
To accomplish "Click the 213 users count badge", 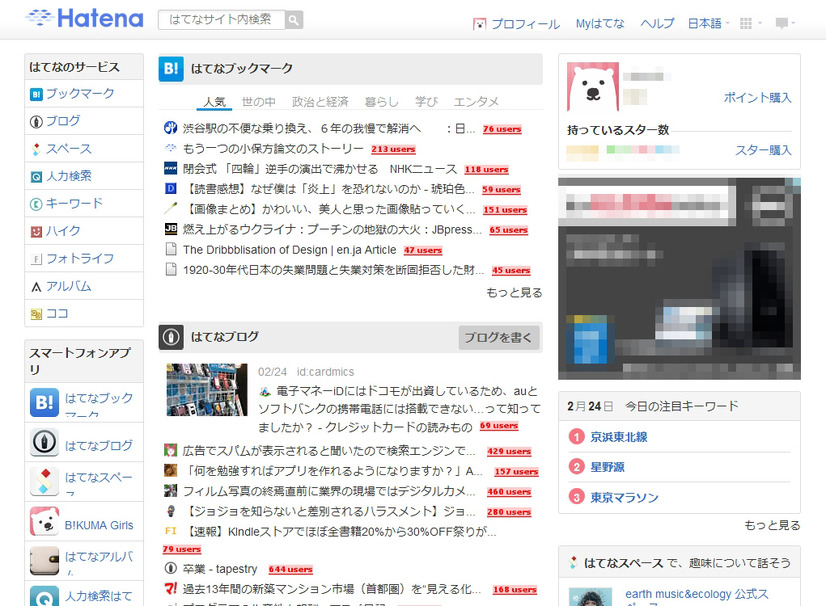I will 394,149.
